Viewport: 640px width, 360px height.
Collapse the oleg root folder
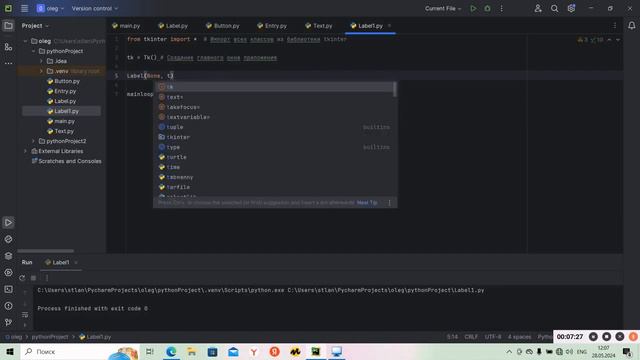pyautogui.click(x=26, y=41)
